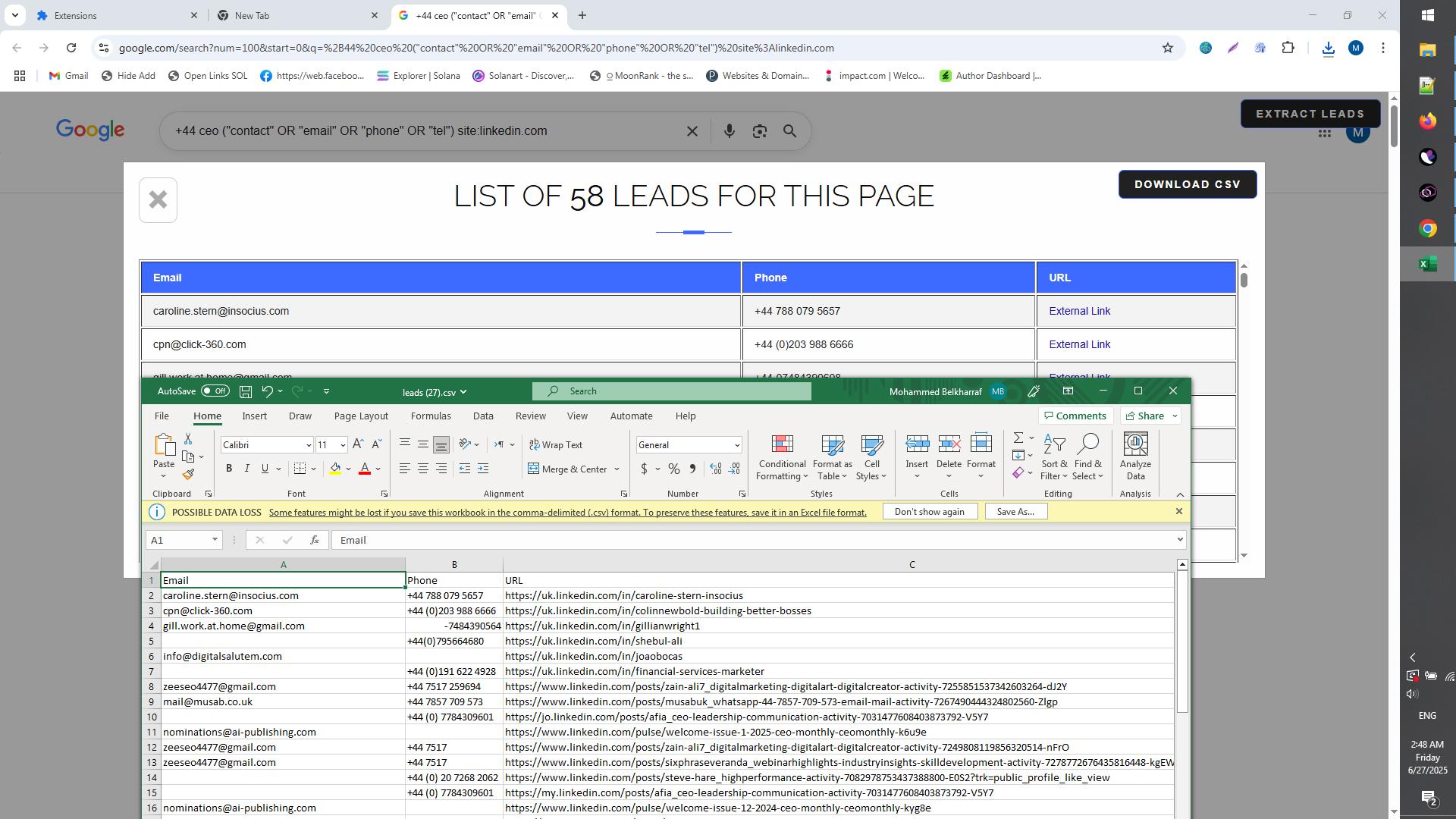Open the Data ribbon tab

pyautogui.click(x=482, y=416)
